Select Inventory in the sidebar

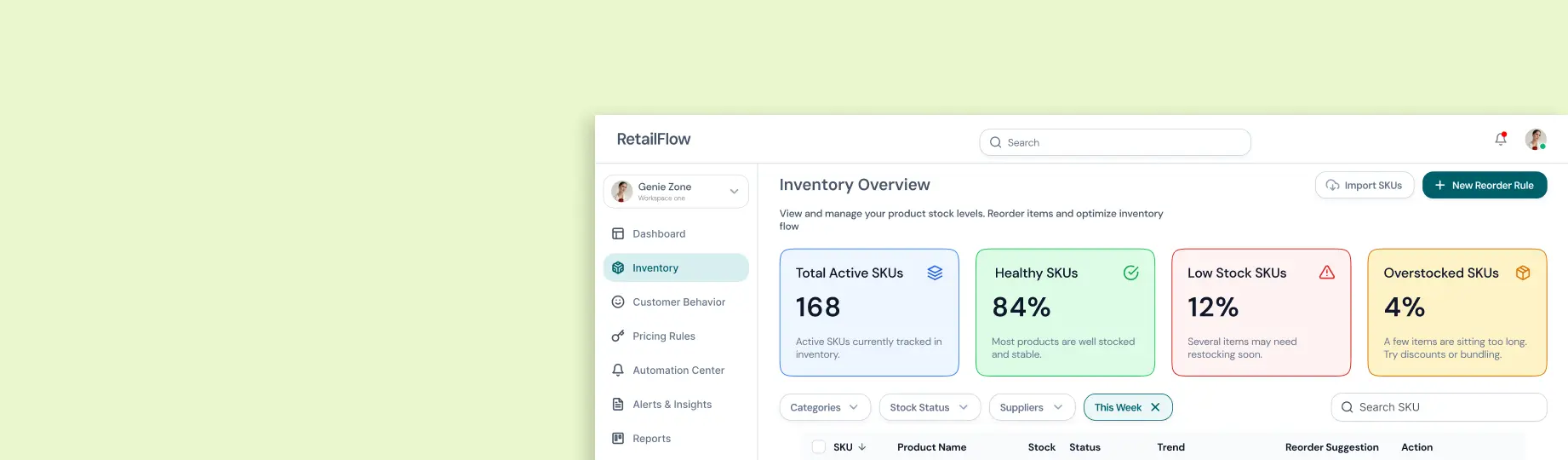(x=676, y=267)
